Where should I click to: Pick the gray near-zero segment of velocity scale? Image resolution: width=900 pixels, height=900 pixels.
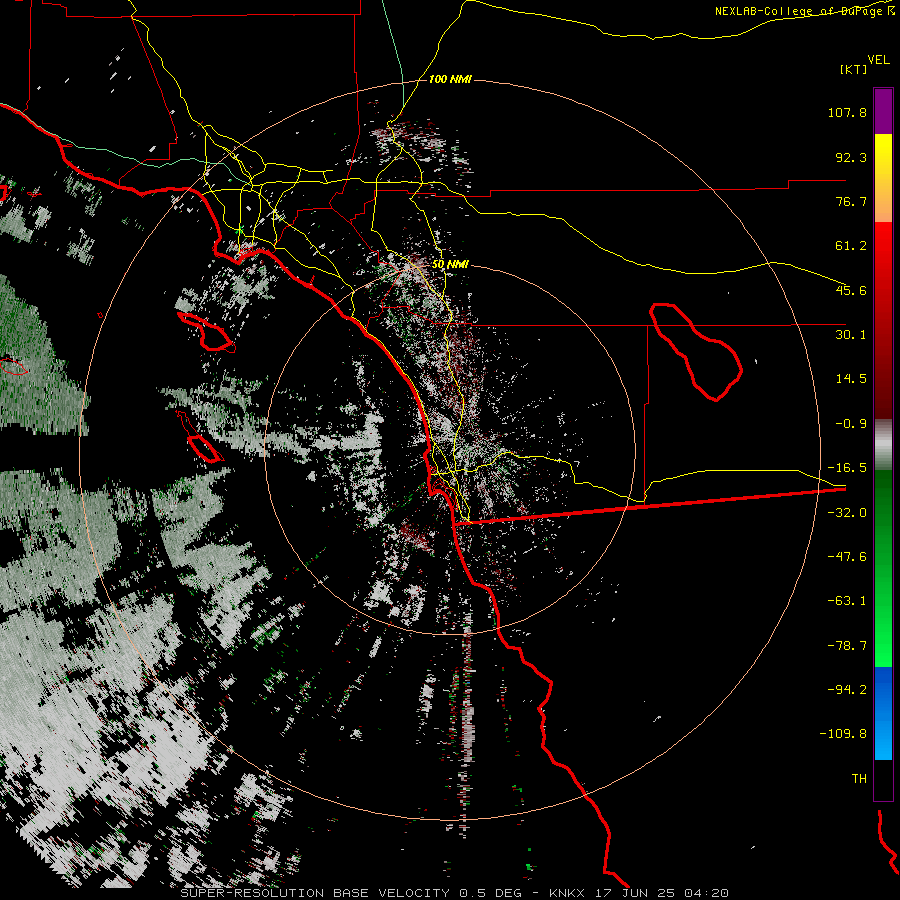[x=883, y=445]
